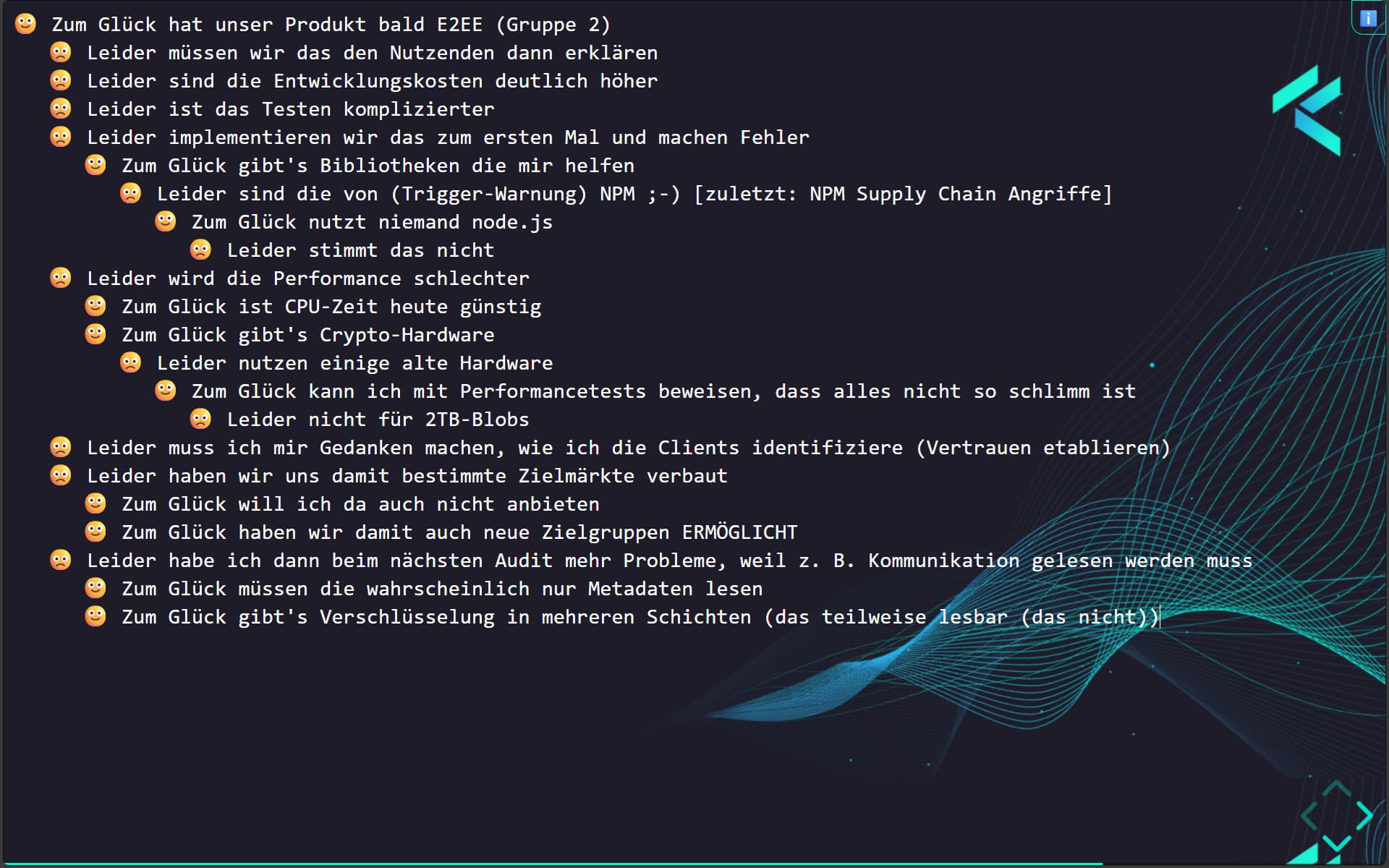
Task: Navigate down with the down arrow
Action: [1336, 842]
